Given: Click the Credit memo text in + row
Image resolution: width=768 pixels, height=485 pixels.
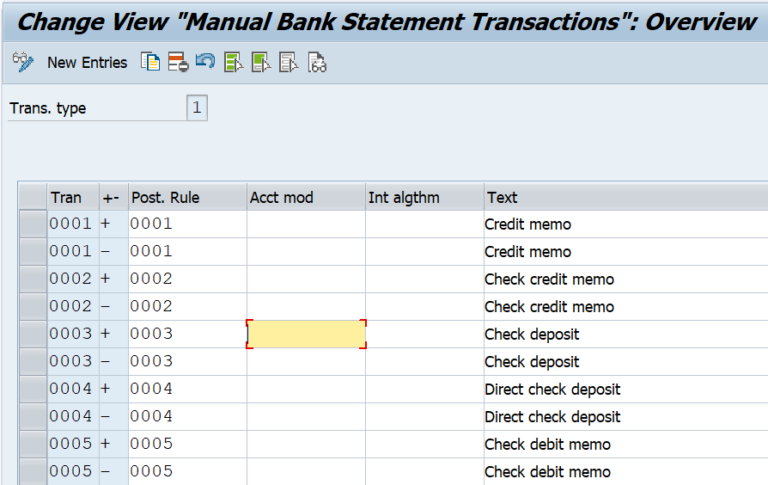Looking at the screenshot, I should 528,224.
